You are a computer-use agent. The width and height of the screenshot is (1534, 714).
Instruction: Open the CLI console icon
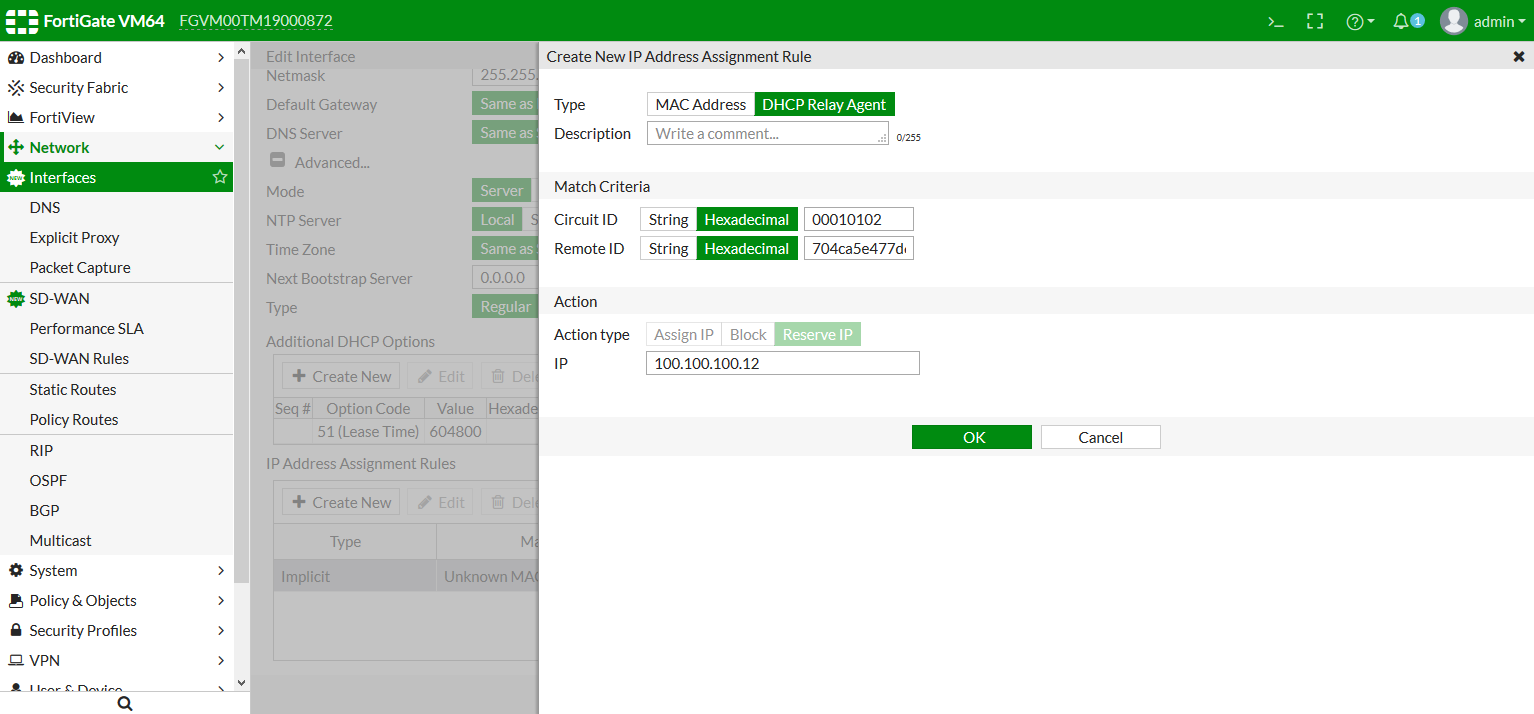point(1276,20)
